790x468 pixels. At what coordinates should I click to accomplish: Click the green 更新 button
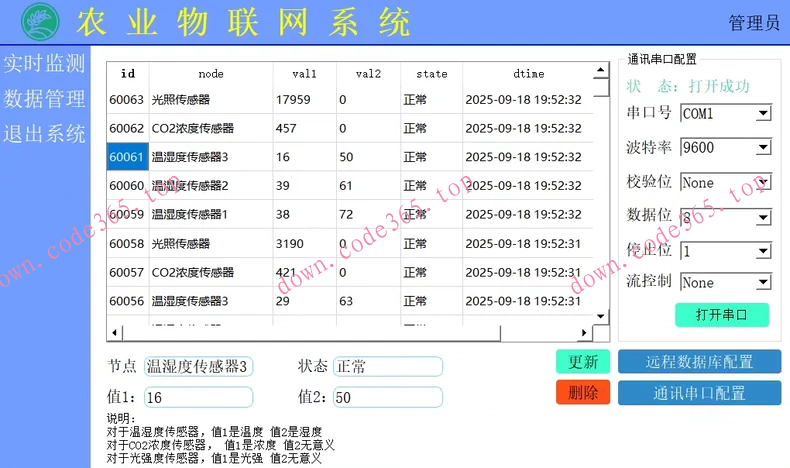point(583,362)
